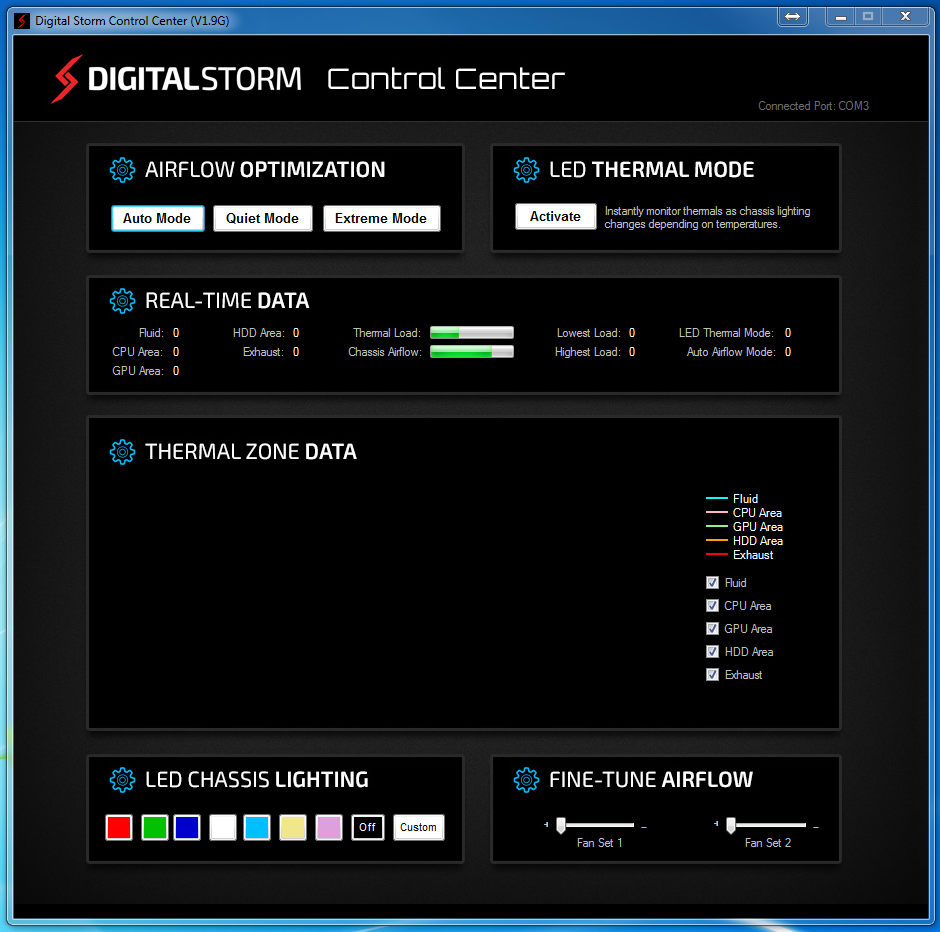Uncheck the GPU Area checkbox
This screenshot has width=940, height=932.
712,628
